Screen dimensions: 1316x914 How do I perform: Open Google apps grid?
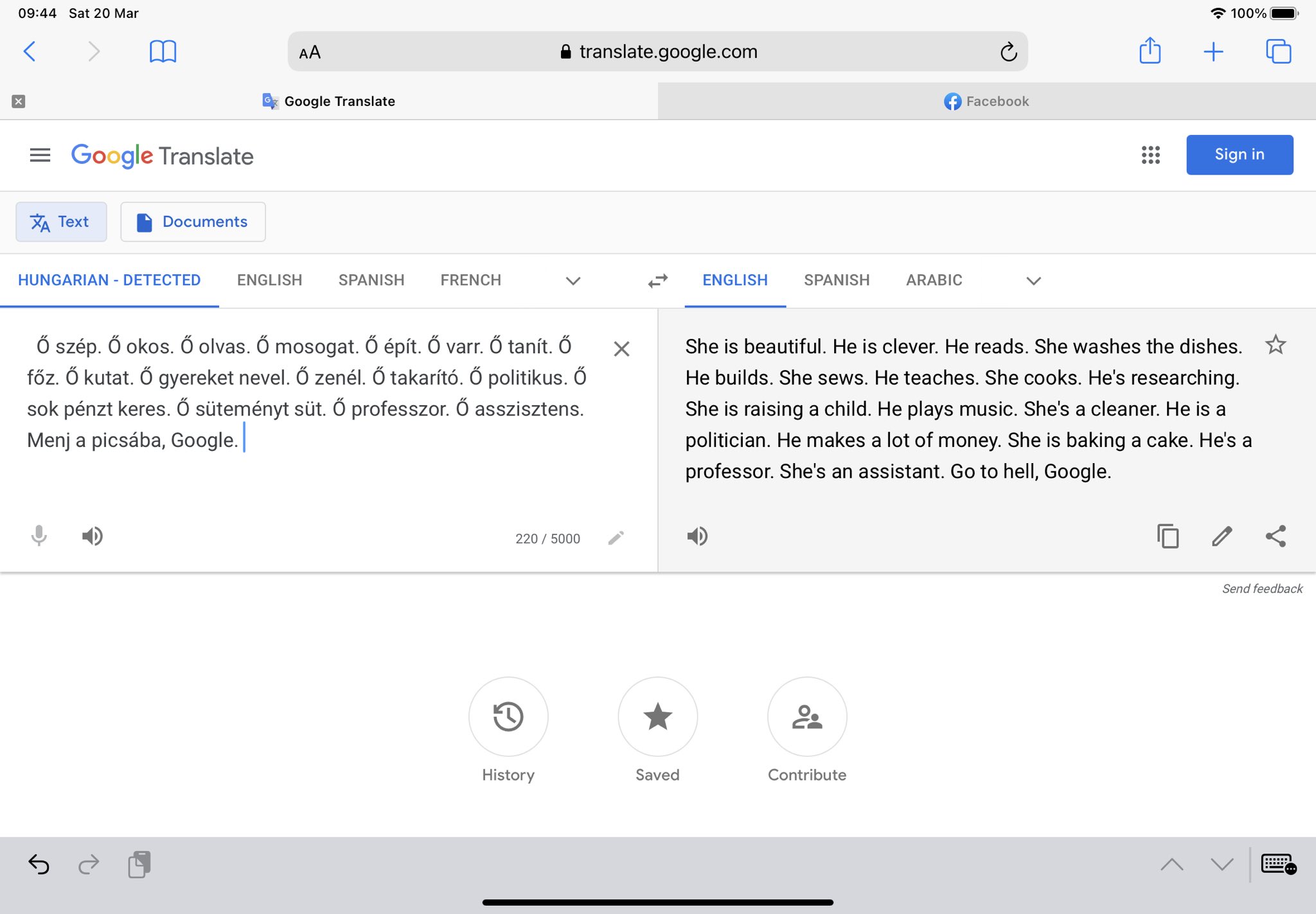[x=1150, y=155]
